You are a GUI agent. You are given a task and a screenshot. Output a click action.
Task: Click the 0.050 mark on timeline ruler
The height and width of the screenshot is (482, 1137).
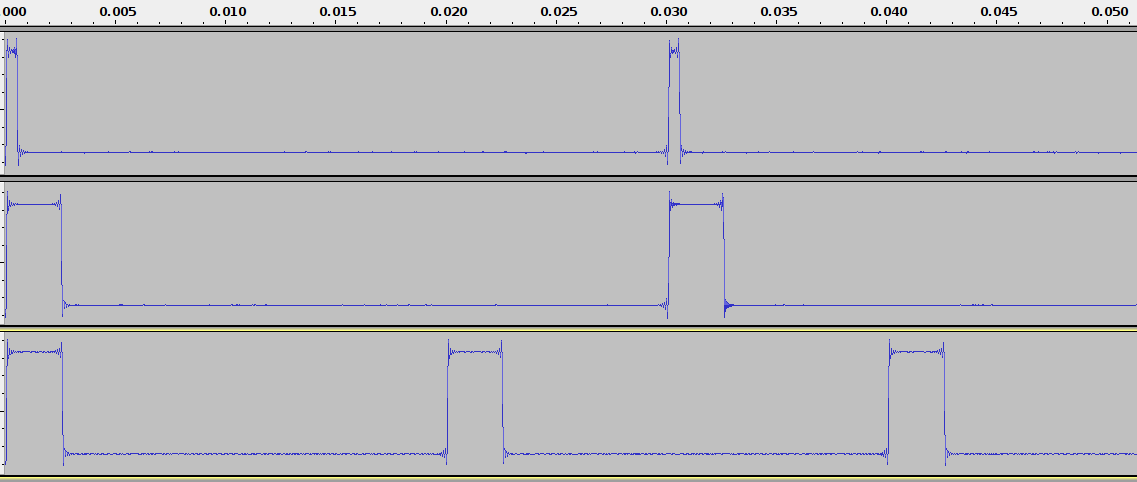tap(1109, 12)
